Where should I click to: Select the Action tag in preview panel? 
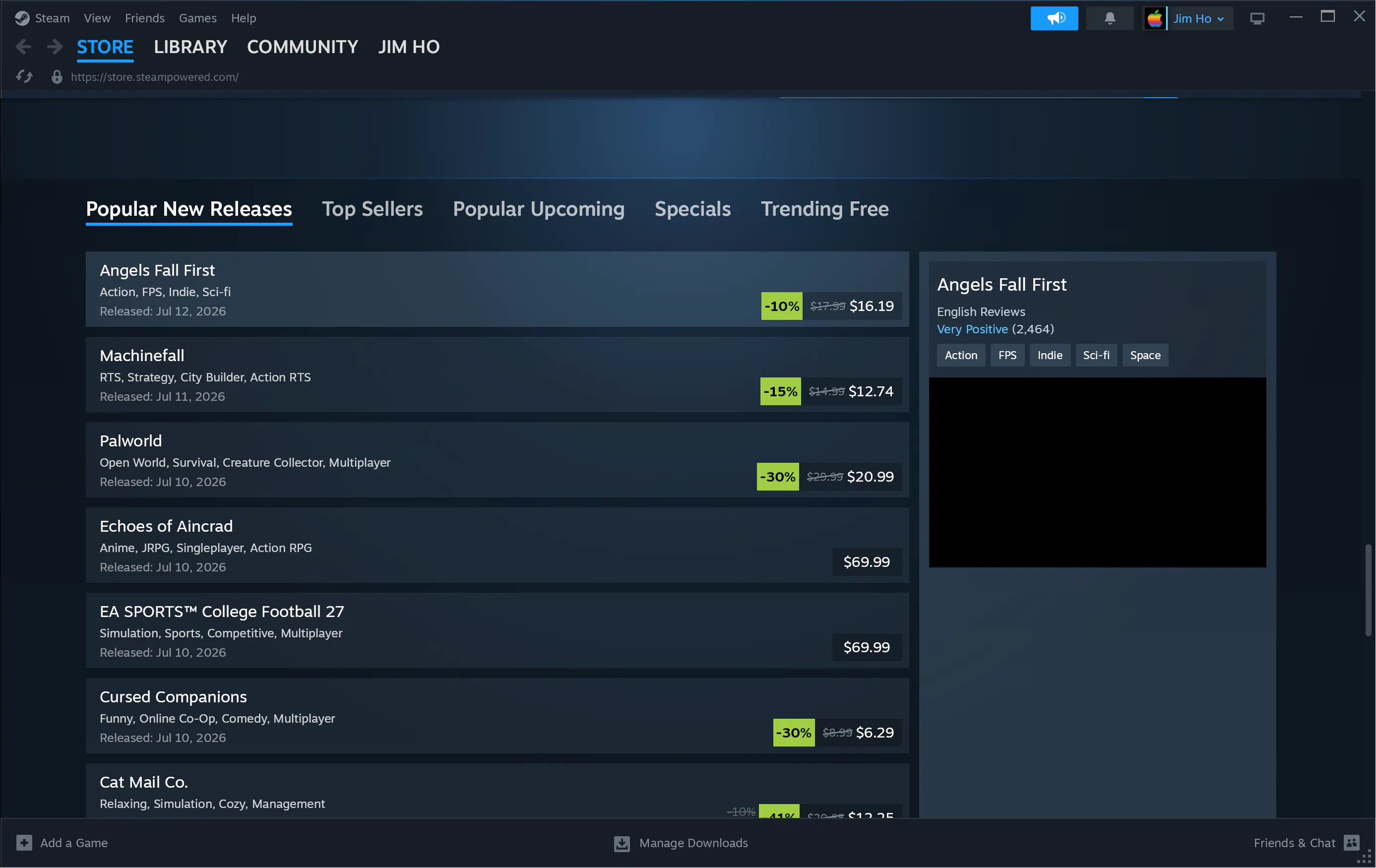961,356
